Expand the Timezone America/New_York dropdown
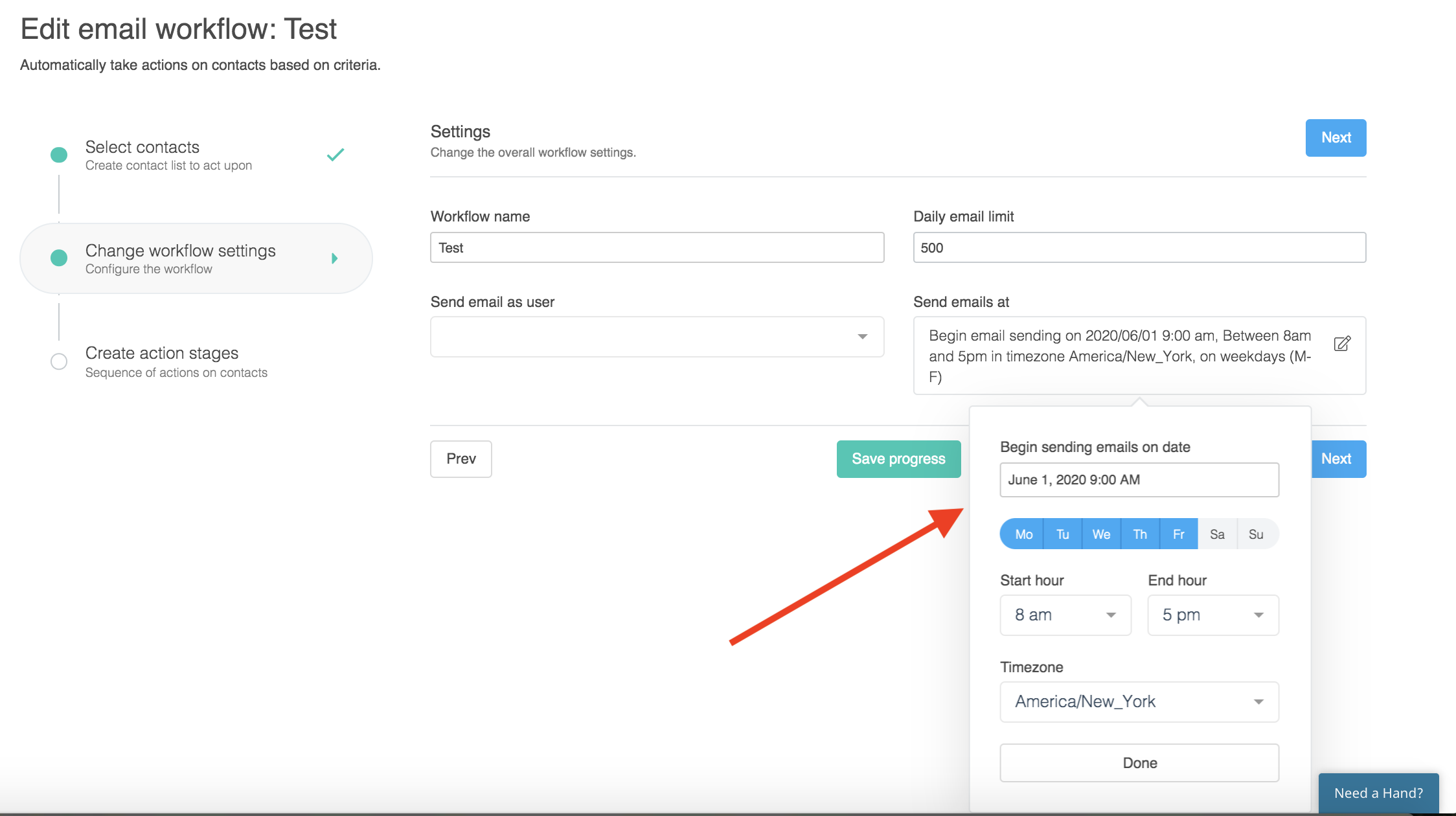This screenshot has height=816, width=1456. pyautogui.click(x=1139, y=701)
